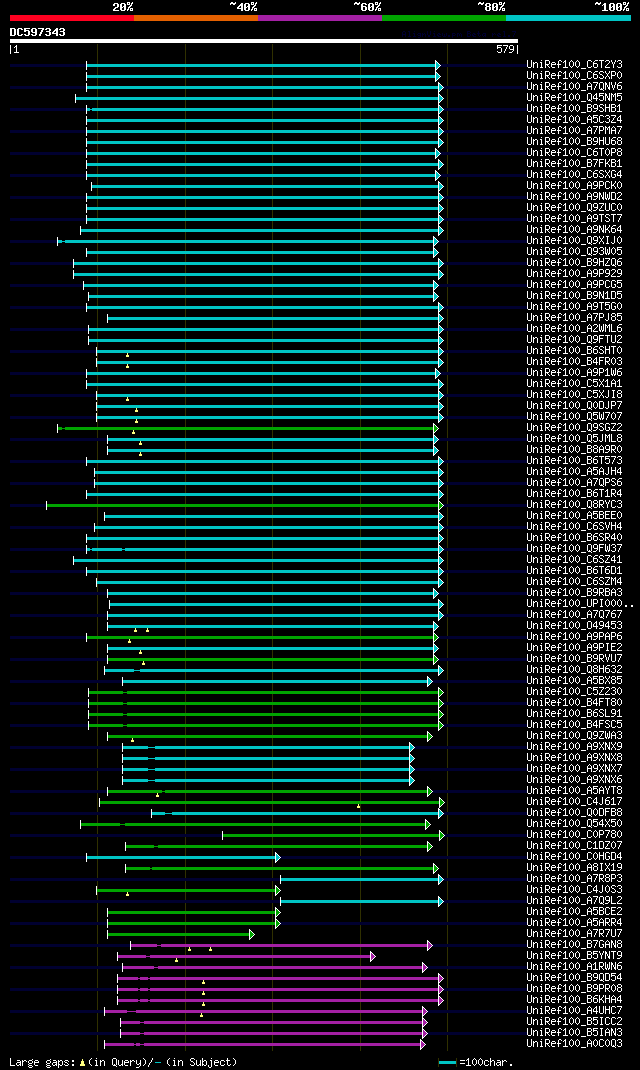This screenshot has width=640, height=1070.
Task: Click the red 20% identity legend segment
Action: click(72, 17)
